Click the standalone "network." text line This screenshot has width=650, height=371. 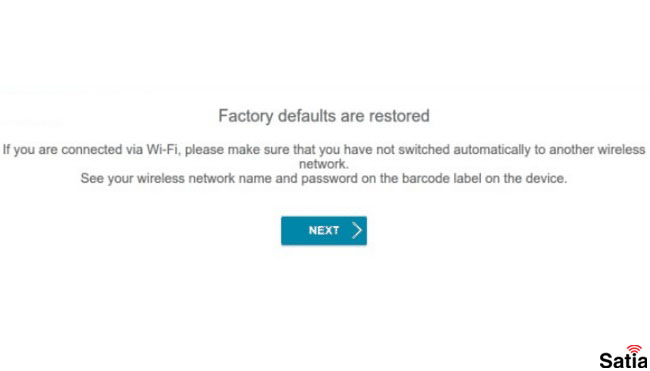pyautogui.click(x=324, y=164)
